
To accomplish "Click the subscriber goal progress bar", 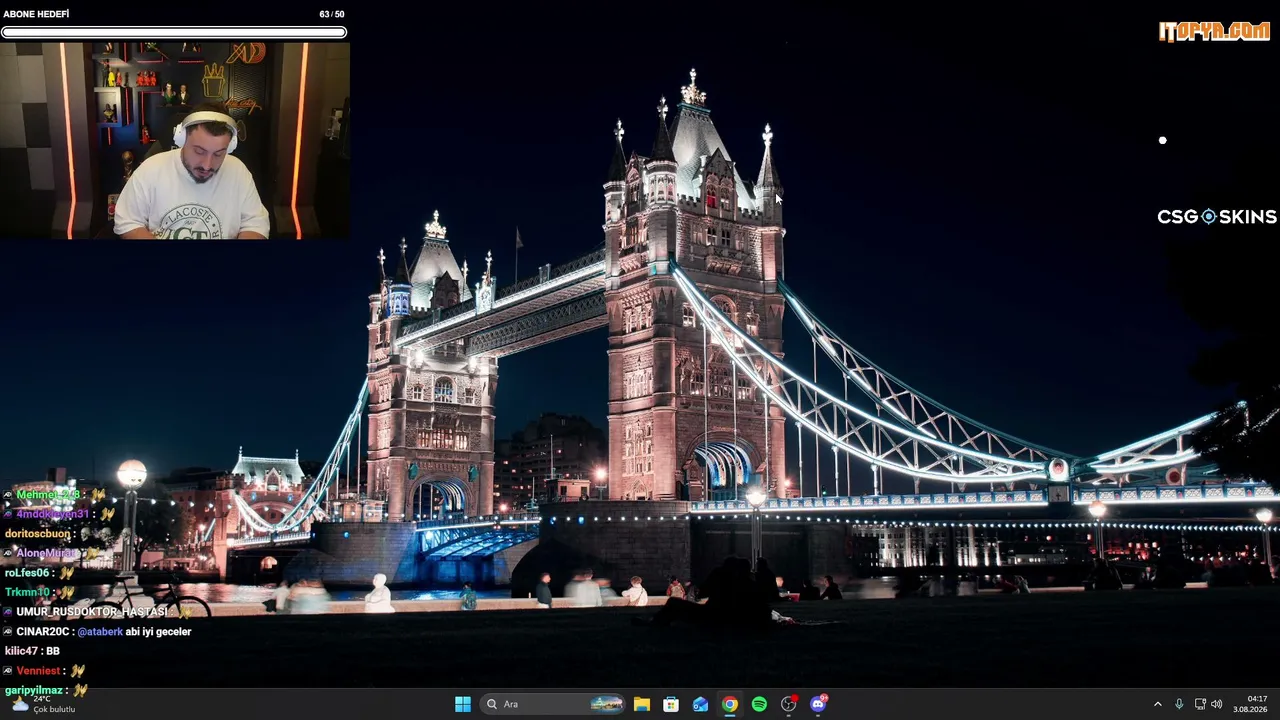I will coord(174,32).
